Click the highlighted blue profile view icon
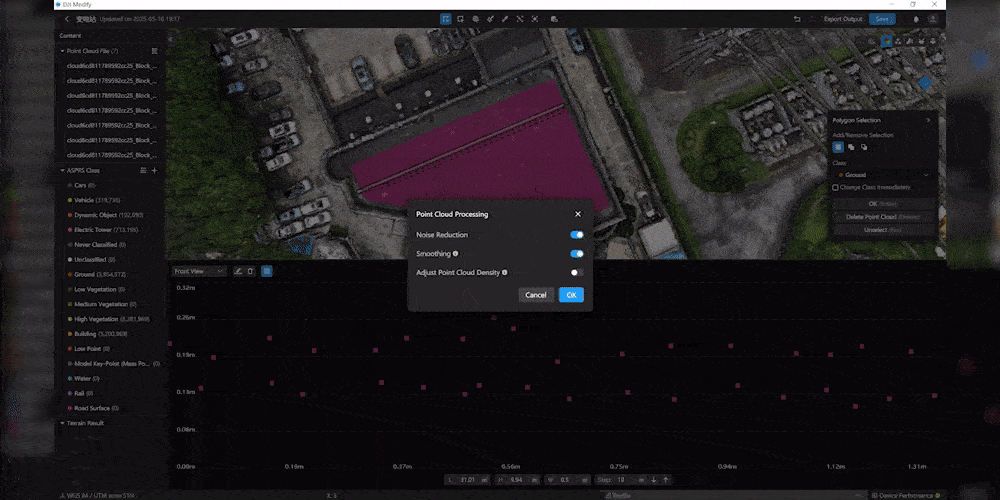Image resolution: width=1000 pixels, height=500 pixels. click(267, 271)
